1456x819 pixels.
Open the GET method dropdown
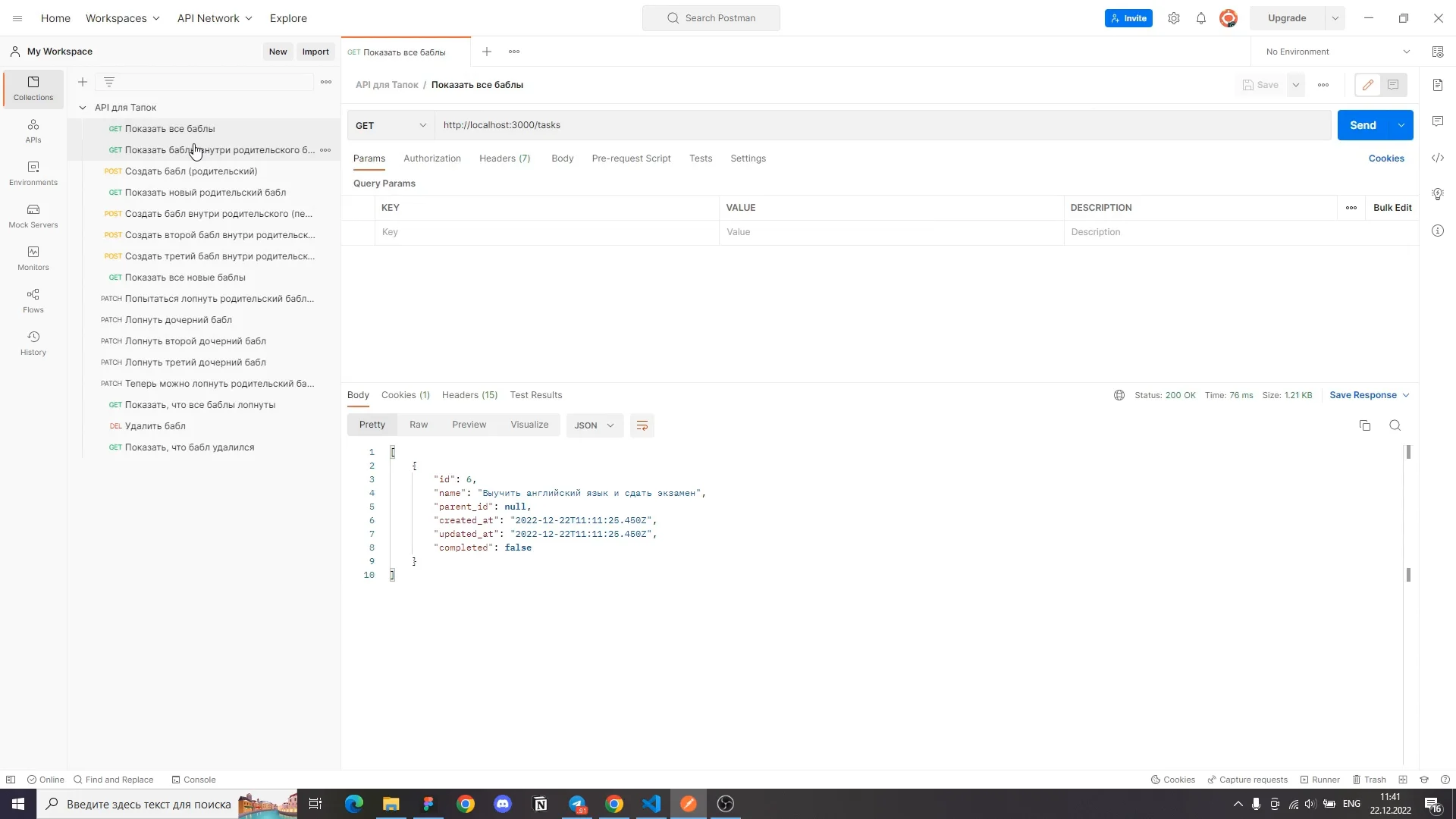(x=391, y=125)
